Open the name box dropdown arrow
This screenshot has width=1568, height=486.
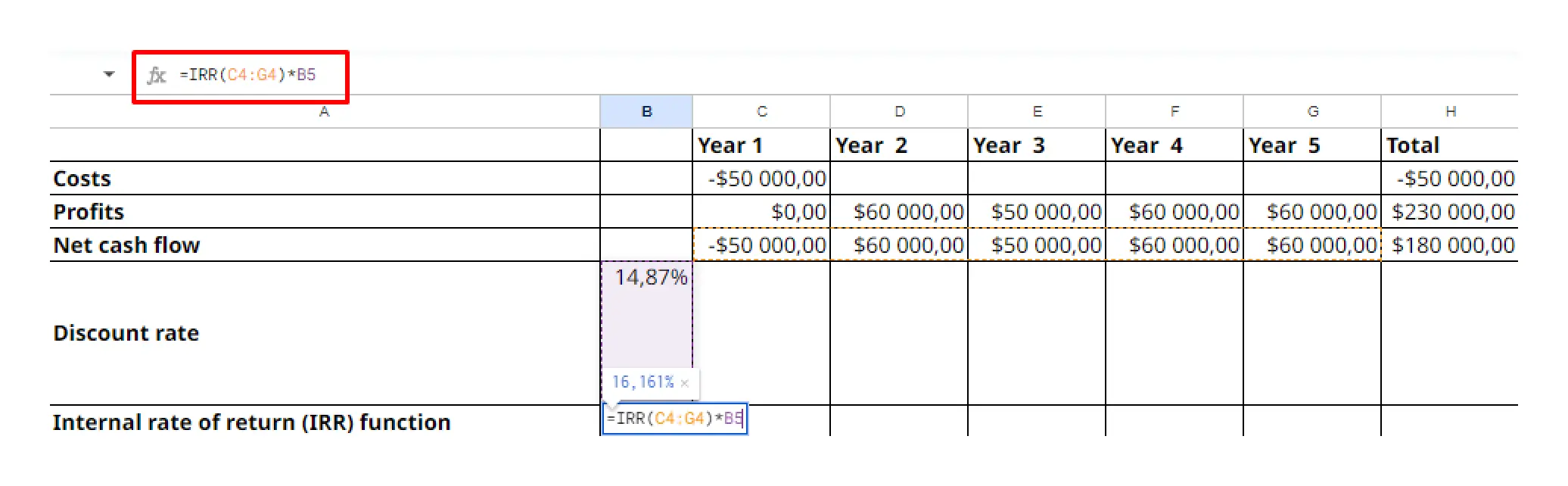pyautogui.click(x=109, y=74)
